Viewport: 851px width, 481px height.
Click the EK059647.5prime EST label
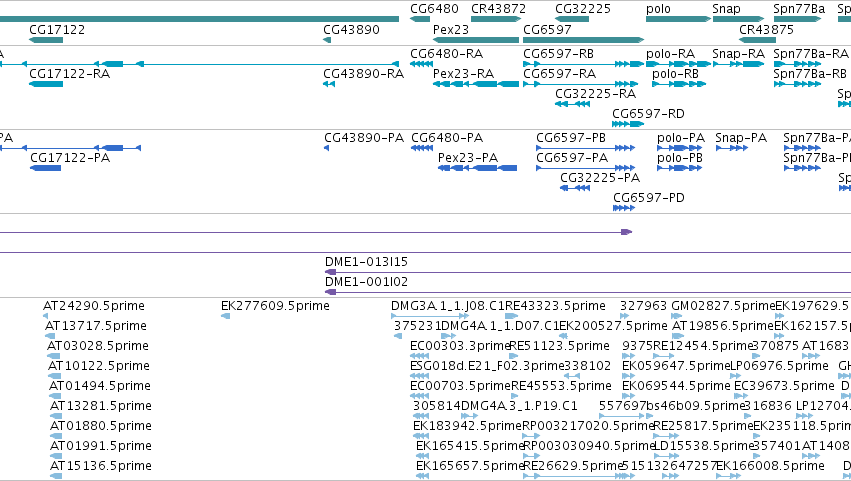click(x=676, y=366)
